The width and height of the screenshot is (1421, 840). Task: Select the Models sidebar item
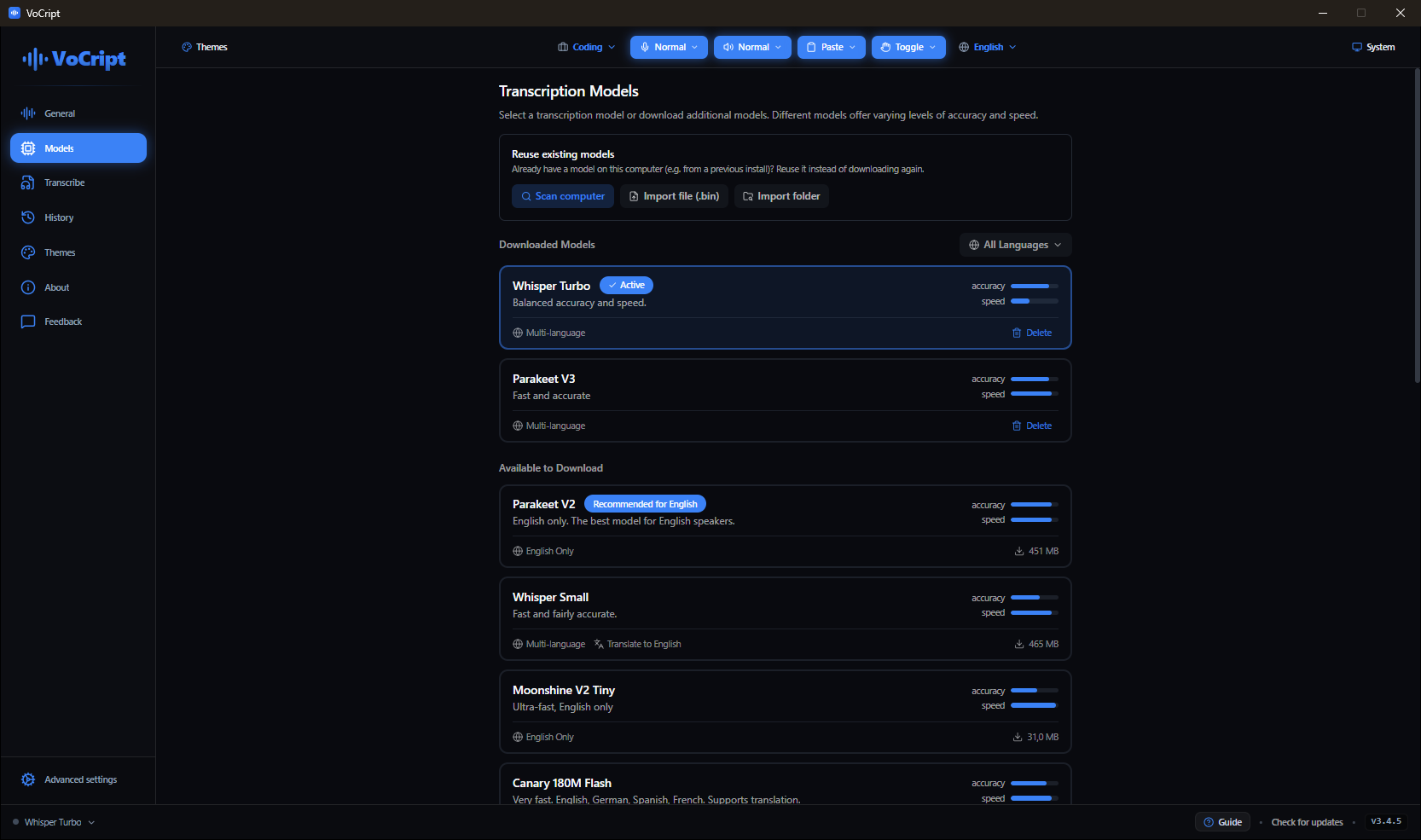coord(78,148)
